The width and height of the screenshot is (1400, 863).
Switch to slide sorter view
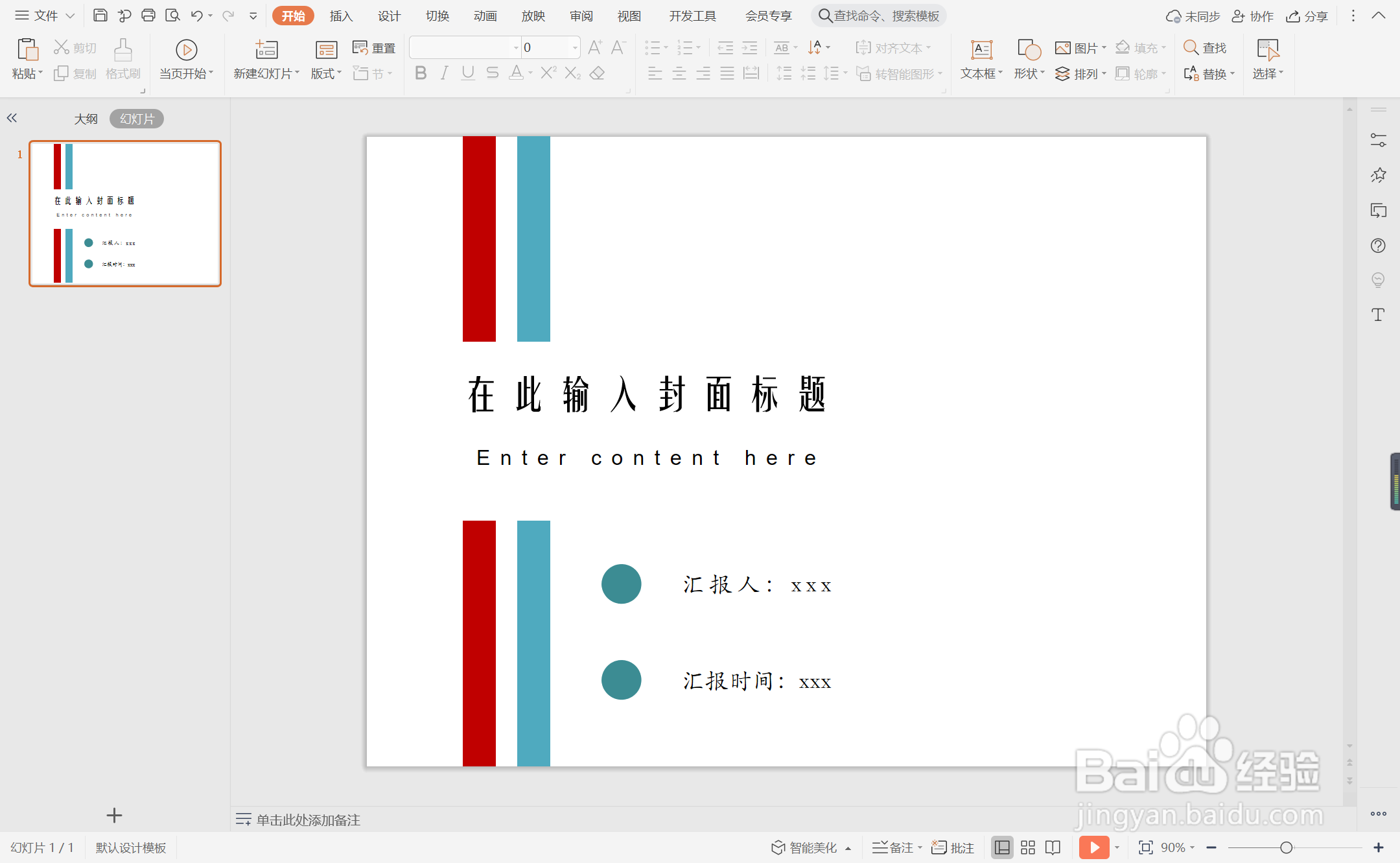[x=1028, y=847]
